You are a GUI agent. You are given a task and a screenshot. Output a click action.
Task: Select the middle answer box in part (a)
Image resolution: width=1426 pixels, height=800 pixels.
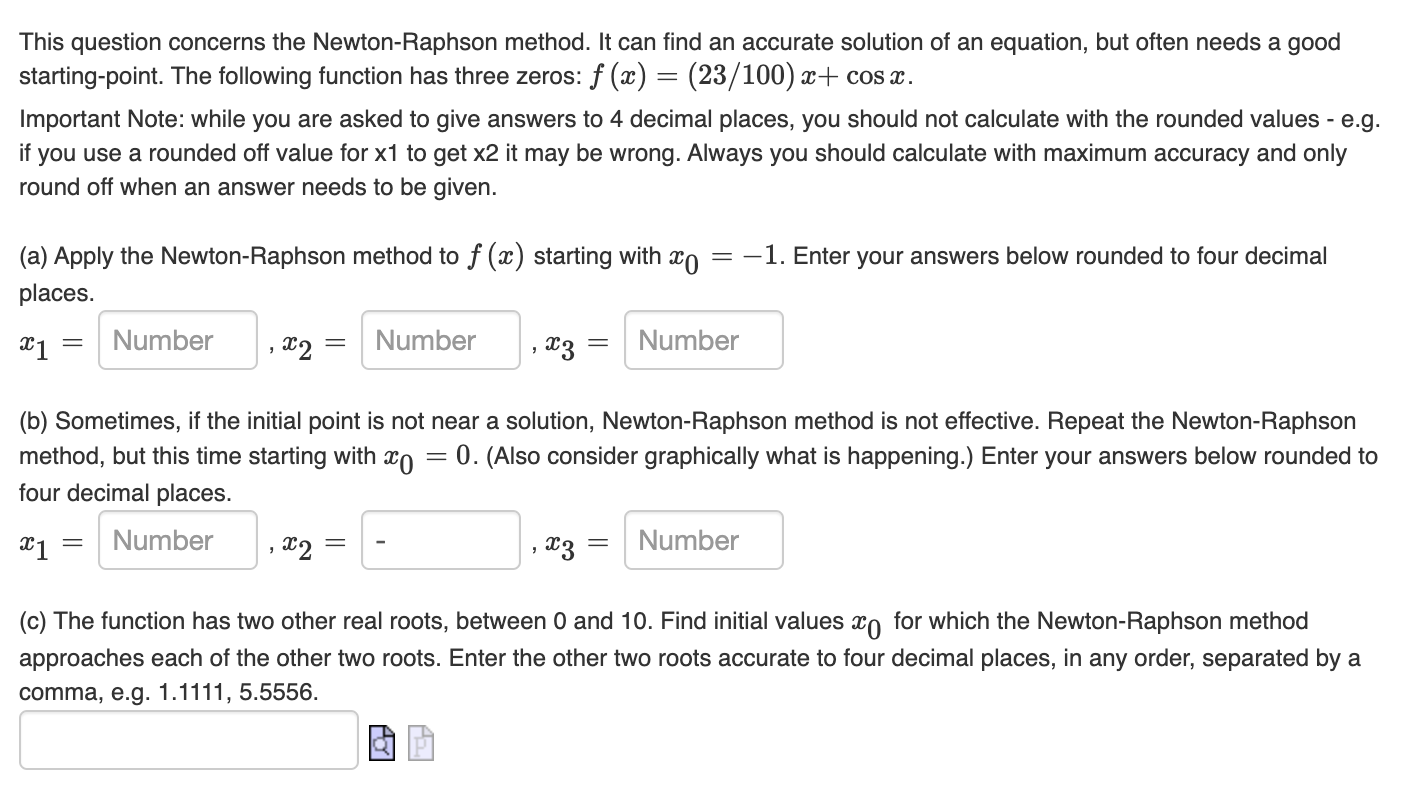[440, 341]
